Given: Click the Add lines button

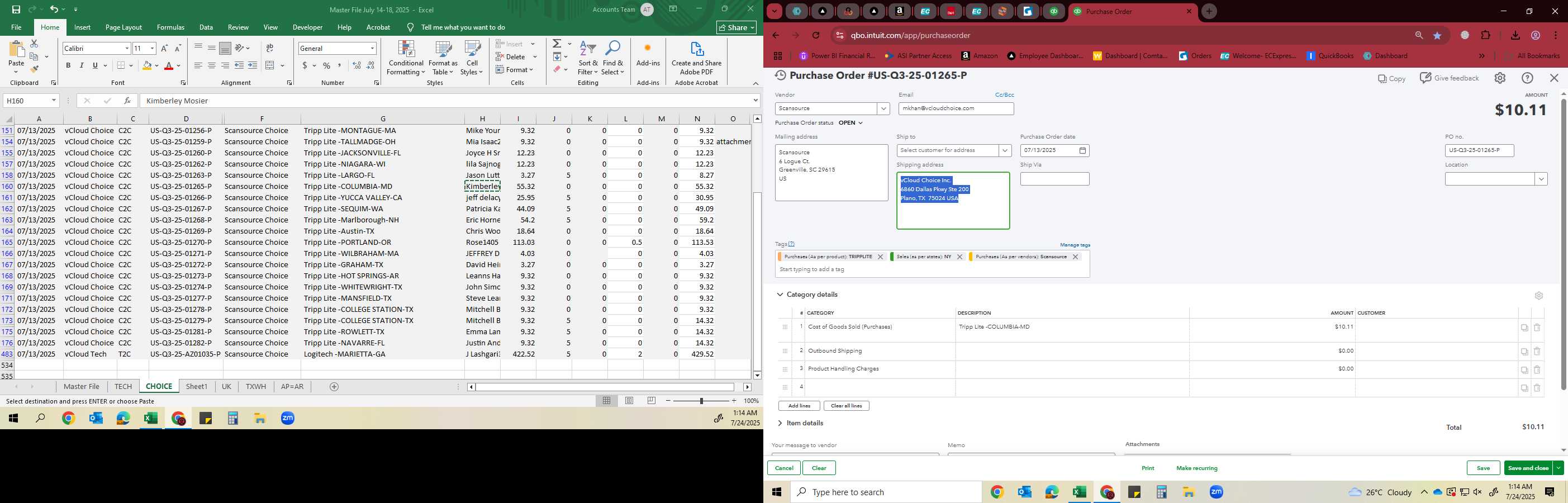Looking at the screenshot, I should point(799,406).
